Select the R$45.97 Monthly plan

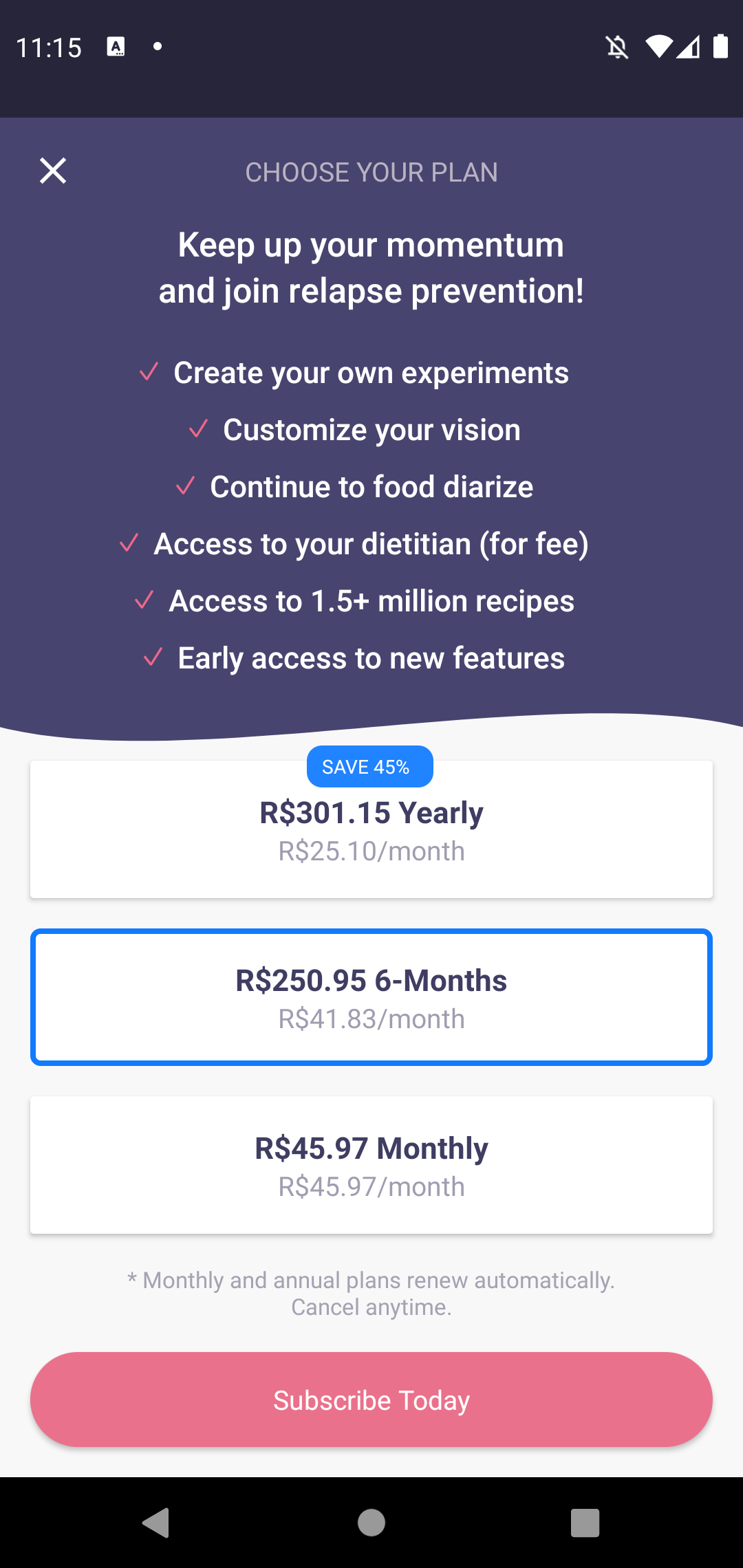point(371,1165)
